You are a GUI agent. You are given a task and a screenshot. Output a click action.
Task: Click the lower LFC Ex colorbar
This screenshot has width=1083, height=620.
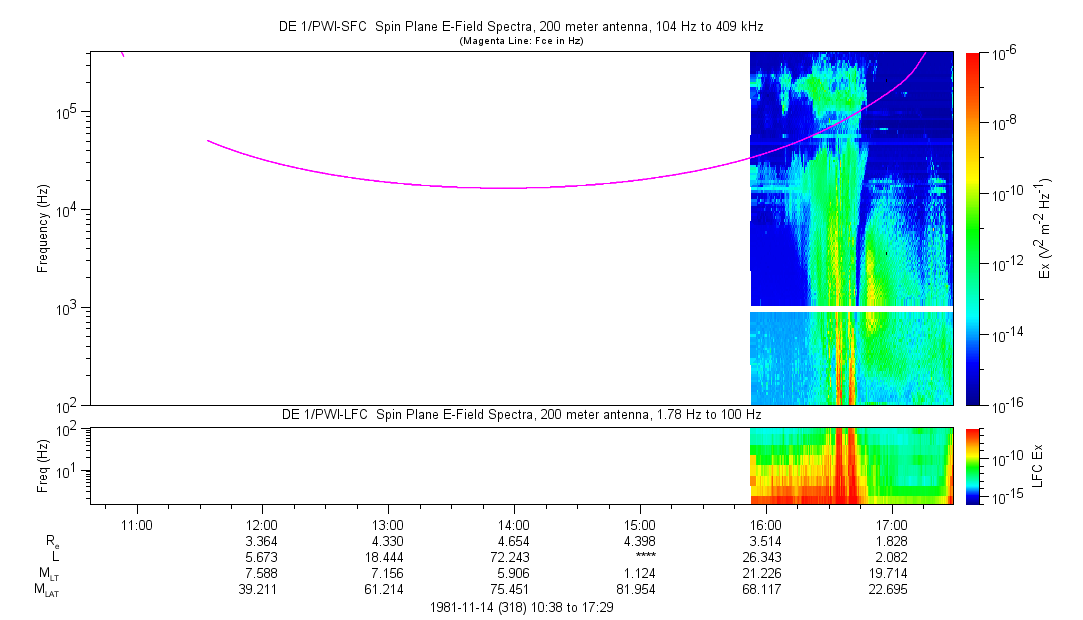(x=972, y=465)
